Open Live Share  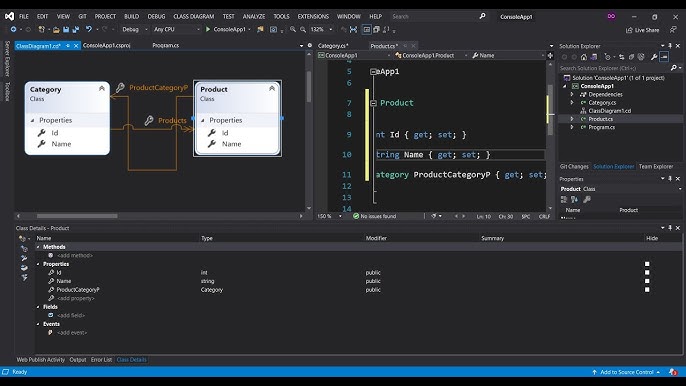click(642, 30)
